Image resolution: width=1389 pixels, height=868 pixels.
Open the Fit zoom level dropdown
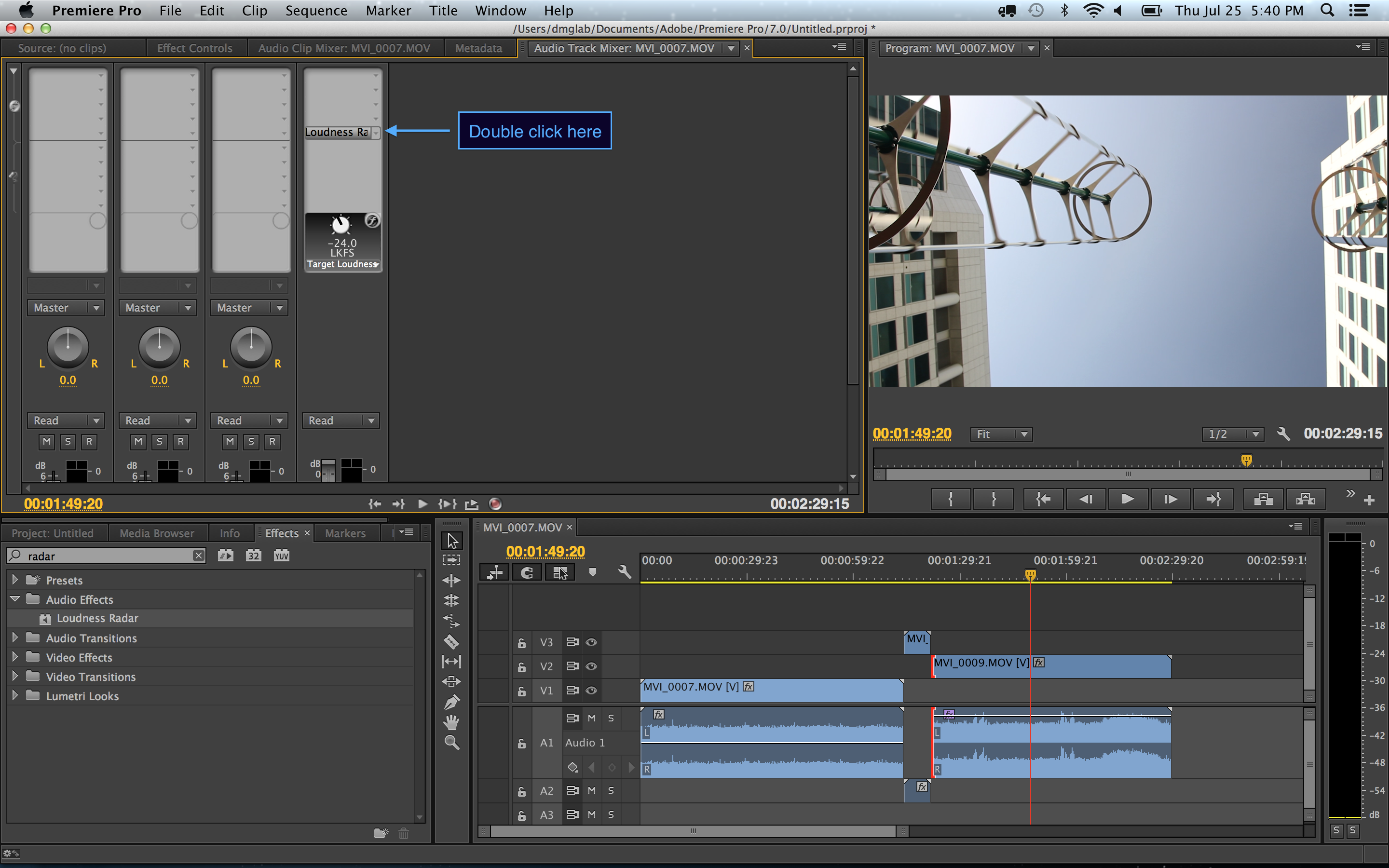(x=1002, y=434)
